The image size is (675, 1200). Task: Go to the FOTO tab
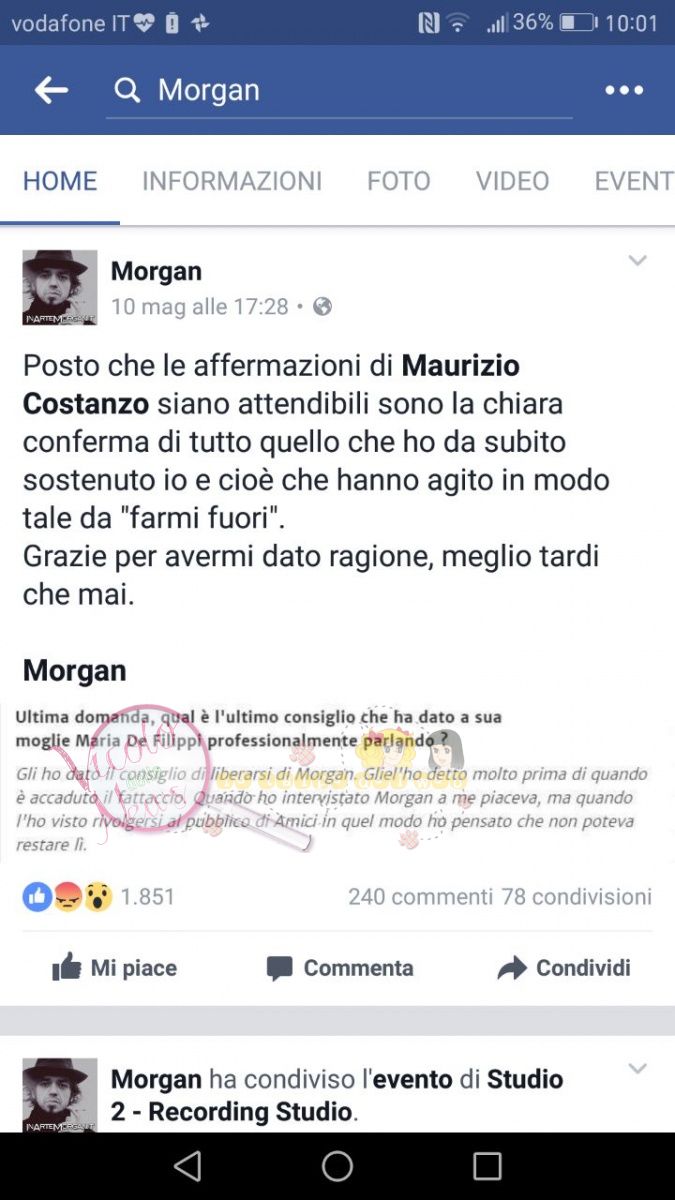pos(398,181)
